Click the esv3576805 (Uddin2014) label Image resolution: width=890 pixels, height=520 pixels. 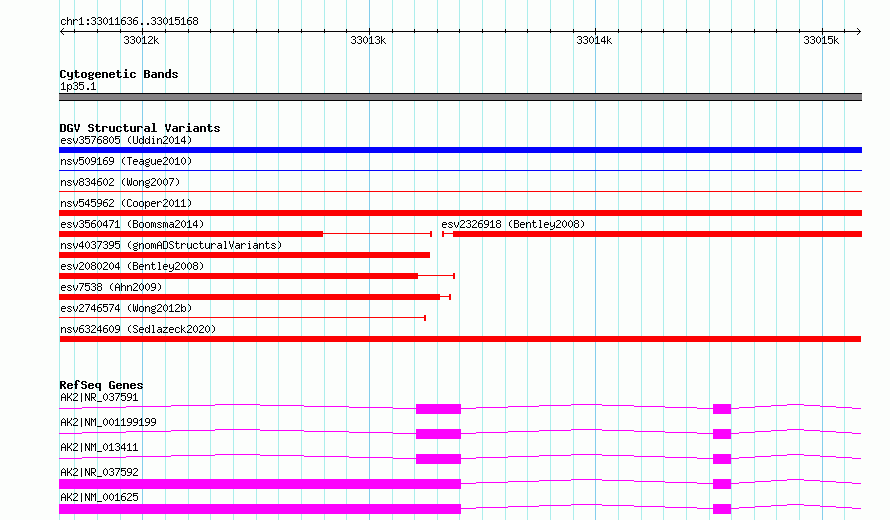coord(126,140)
